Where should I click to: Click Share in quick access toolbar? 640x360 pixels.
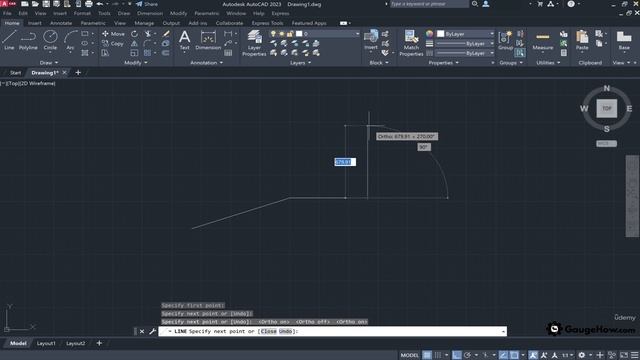tap(147, 4)
